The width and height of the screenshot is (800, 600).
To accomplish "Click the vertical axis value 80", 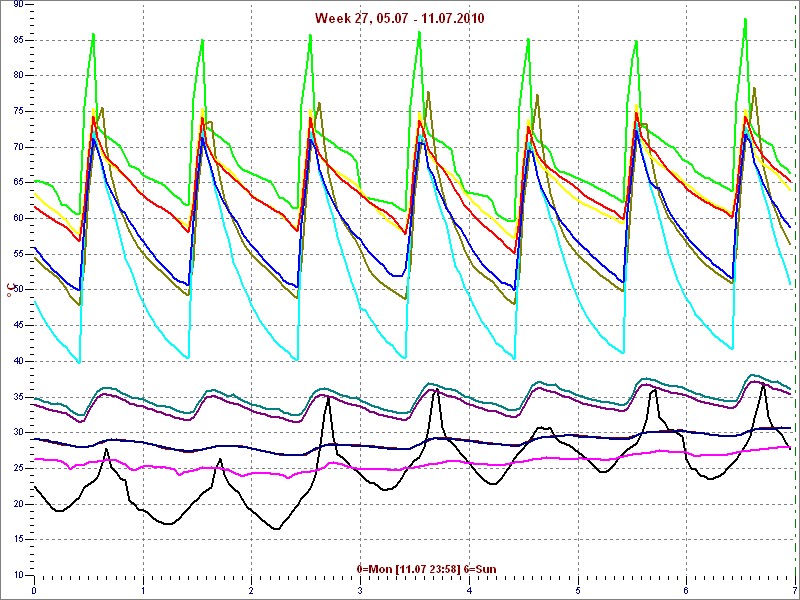I will click(x=16, y=76).
